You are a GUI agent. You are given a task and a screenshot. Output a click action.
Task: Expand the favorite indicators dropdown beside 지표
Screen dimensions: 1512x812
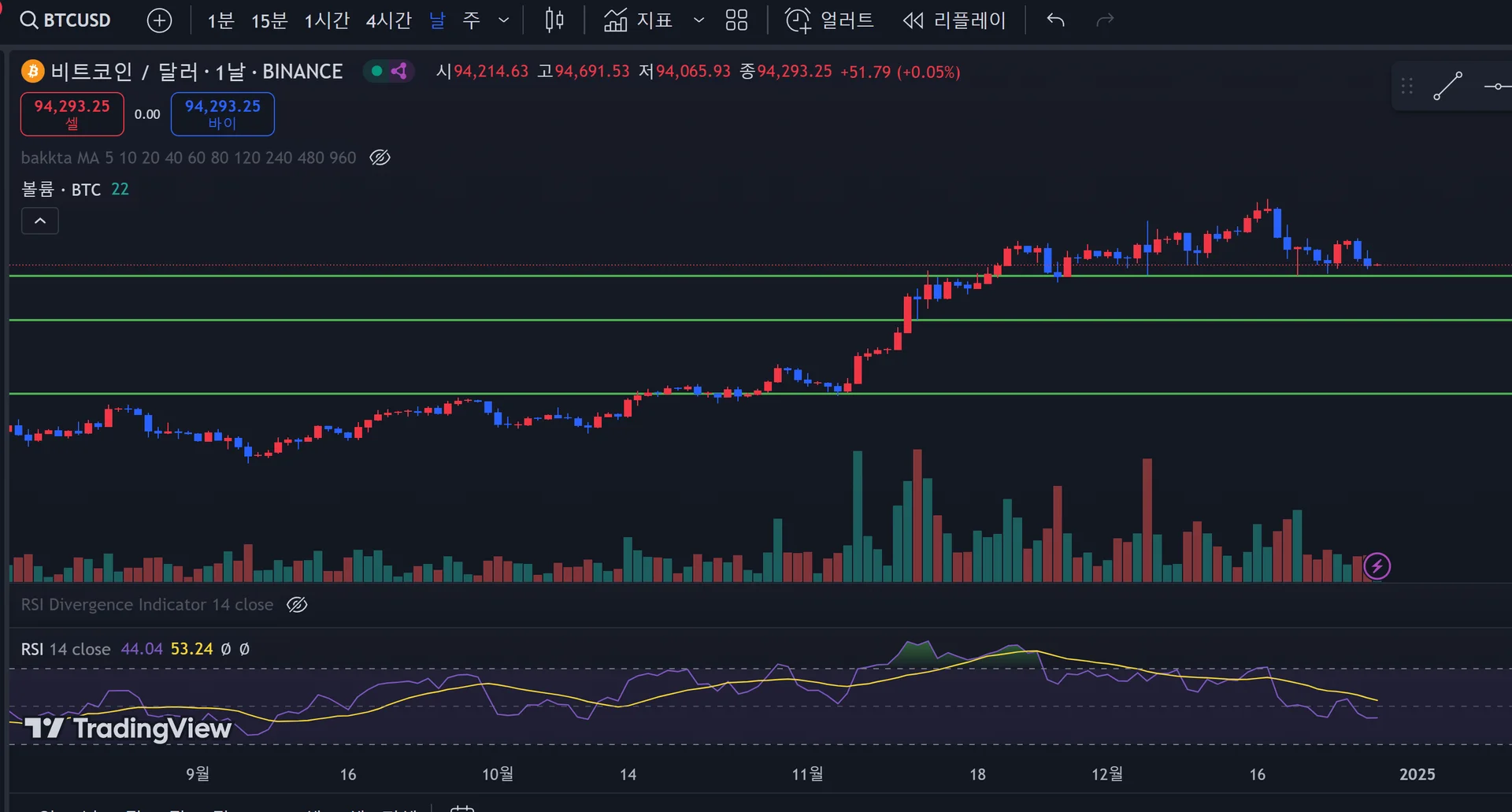(x=699, y=20)
